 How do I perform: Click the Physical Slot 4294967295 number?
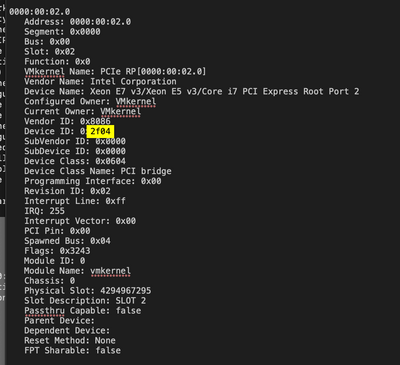pos(126,291)
